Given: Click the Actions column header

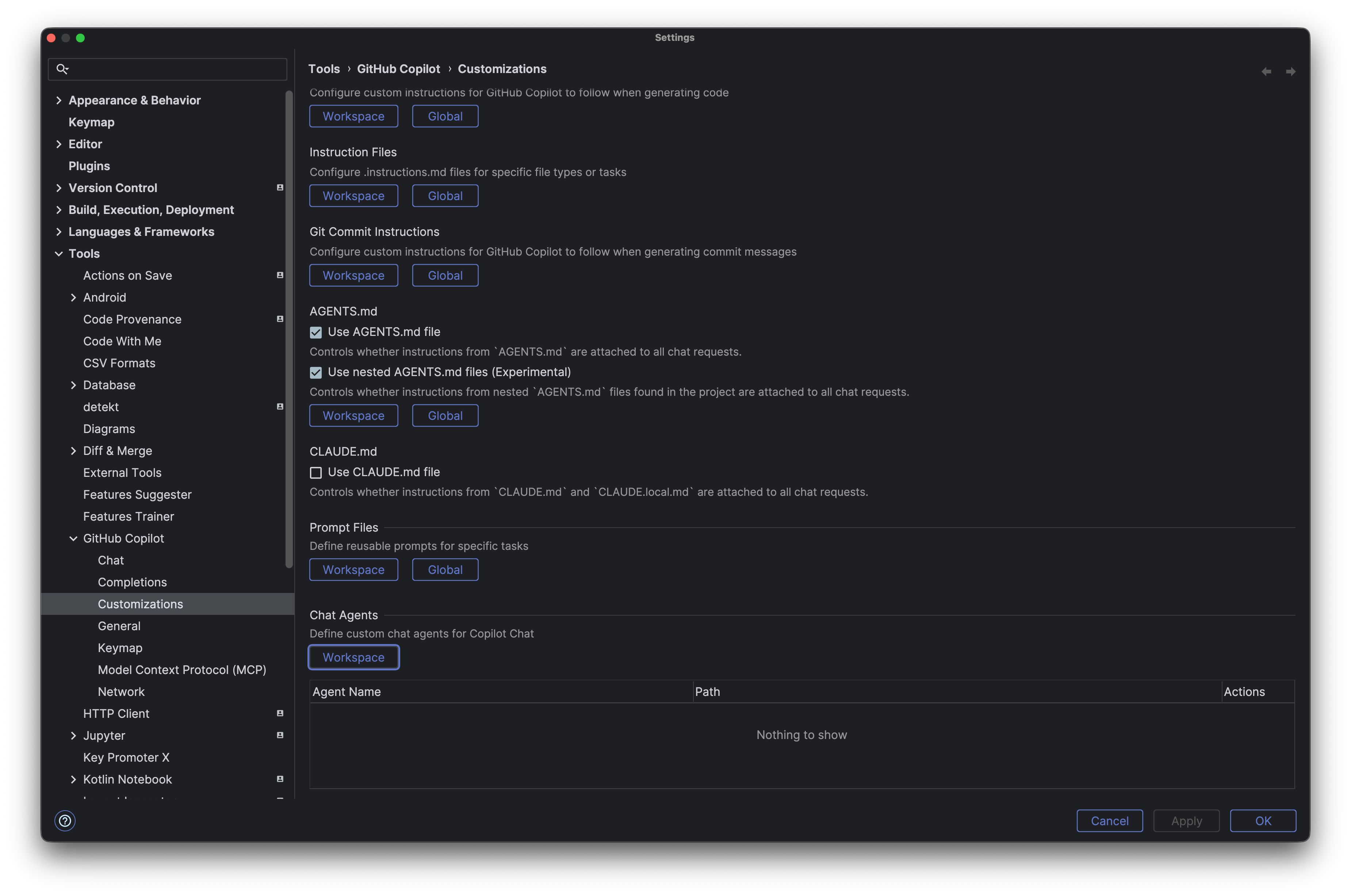Looking at the screenshot, I should tap(1258, 692).
